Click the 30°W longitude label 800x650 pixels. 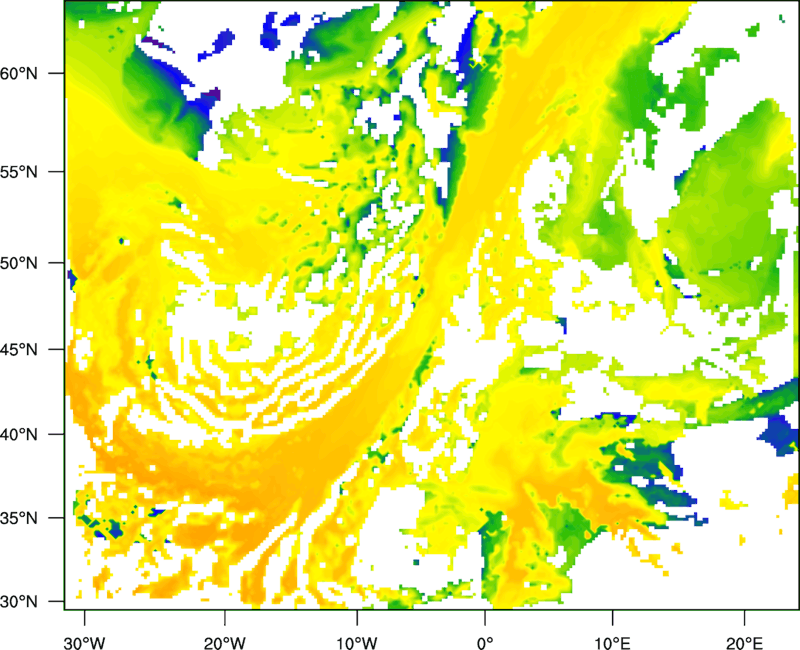coord(85,643)
